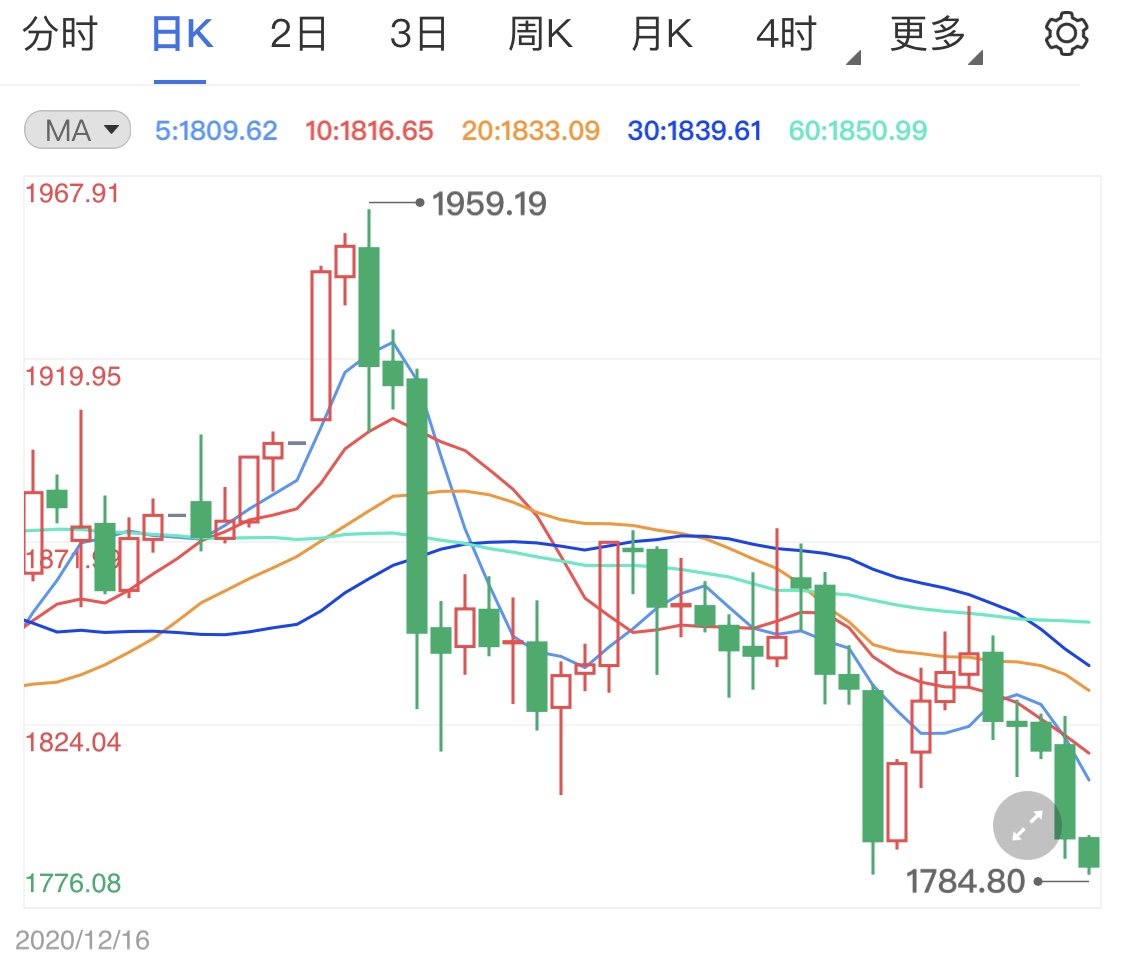Select the MA 60 indicator value
This screenshot has width=1125, height=956.
click(x=856, y=130)
